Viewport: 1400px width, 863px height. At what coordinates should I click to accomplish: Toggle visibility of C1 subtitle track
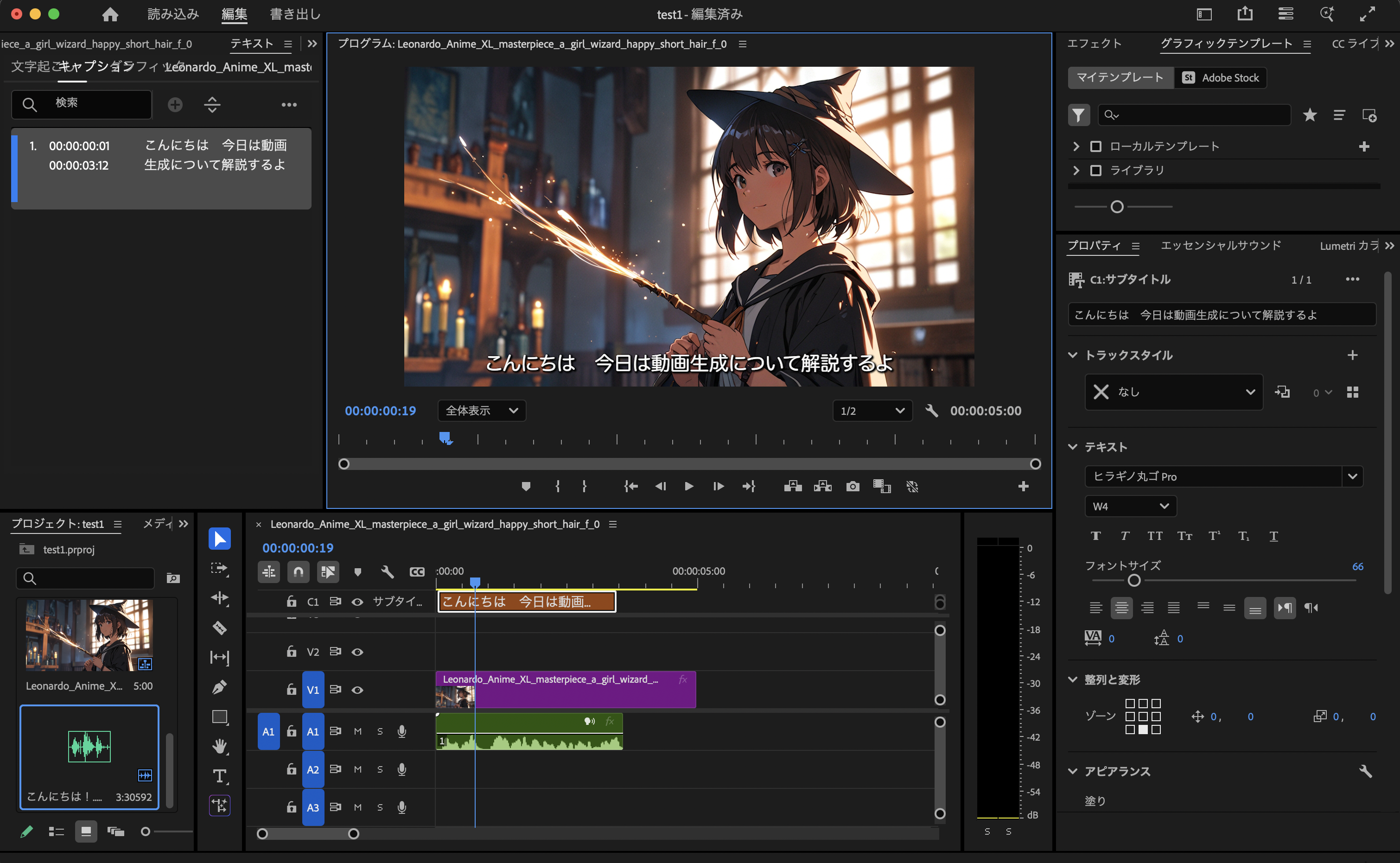click(x=357, y=602)
